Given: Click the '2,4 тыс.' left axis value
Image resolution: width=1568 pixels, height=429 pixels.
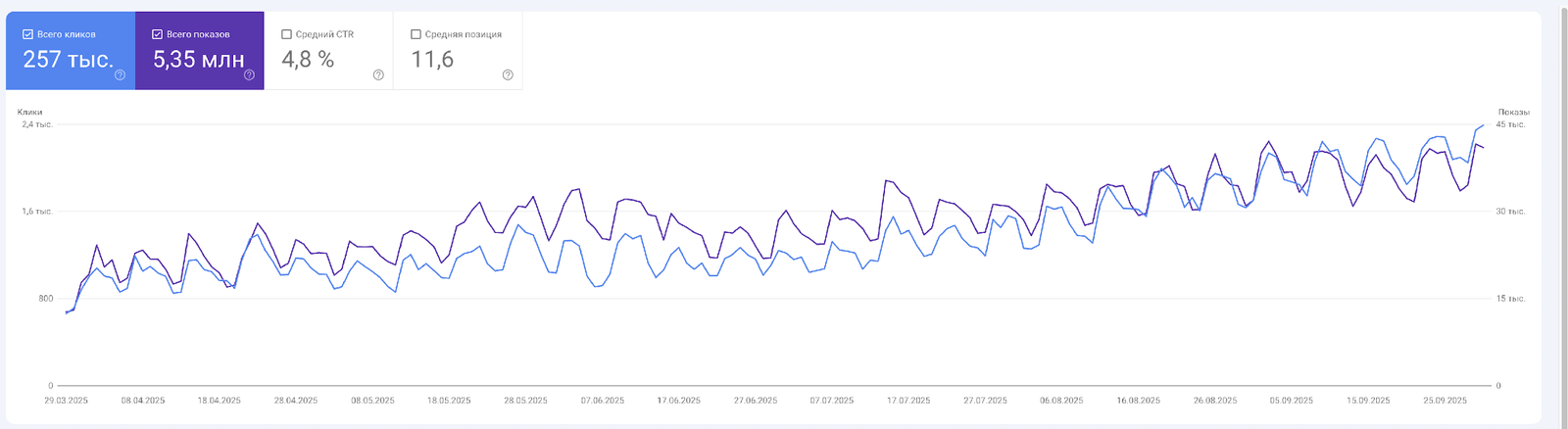Looking at the screenshot, I should (x=37, y=124).
